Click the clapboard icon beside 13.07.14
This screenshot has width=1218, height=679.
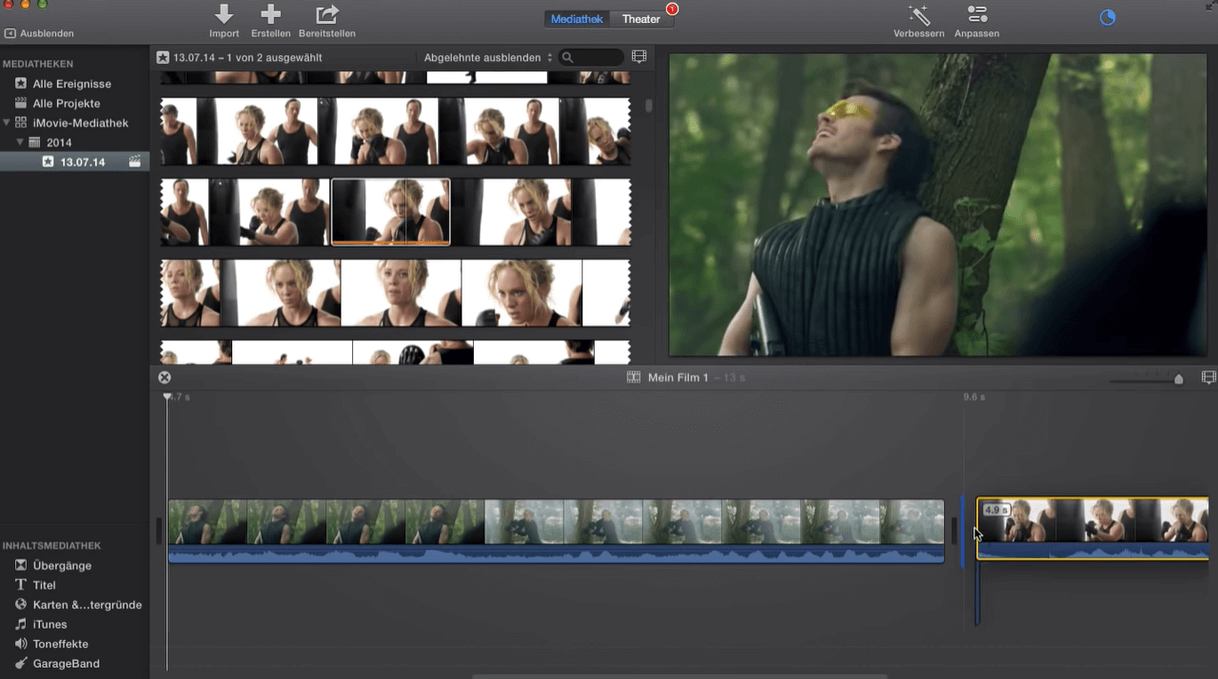coord(135,161)
